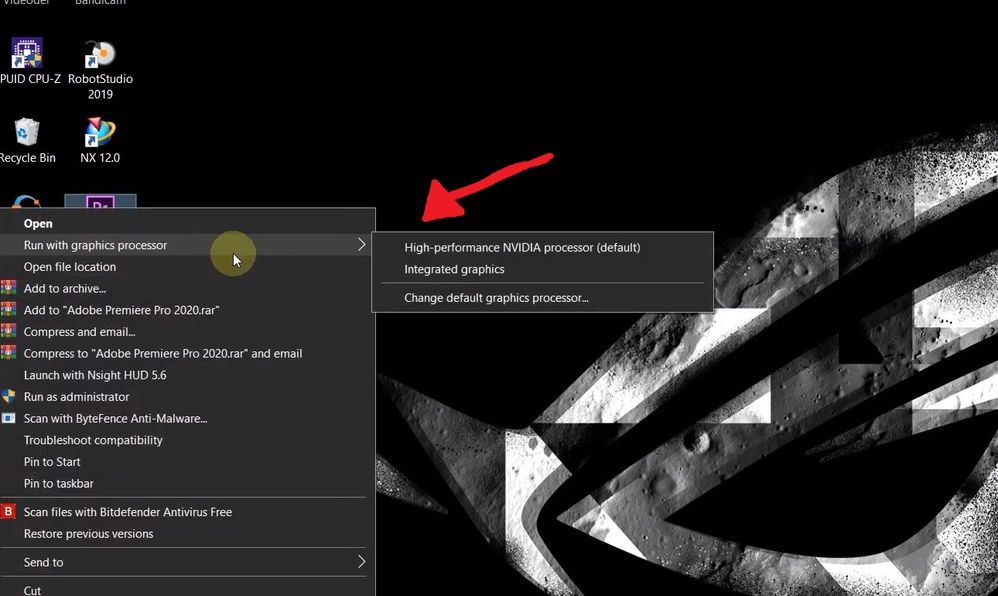Open the Send to submenu
This screenshot has width=998, height=596.
(x=187, y=562)
